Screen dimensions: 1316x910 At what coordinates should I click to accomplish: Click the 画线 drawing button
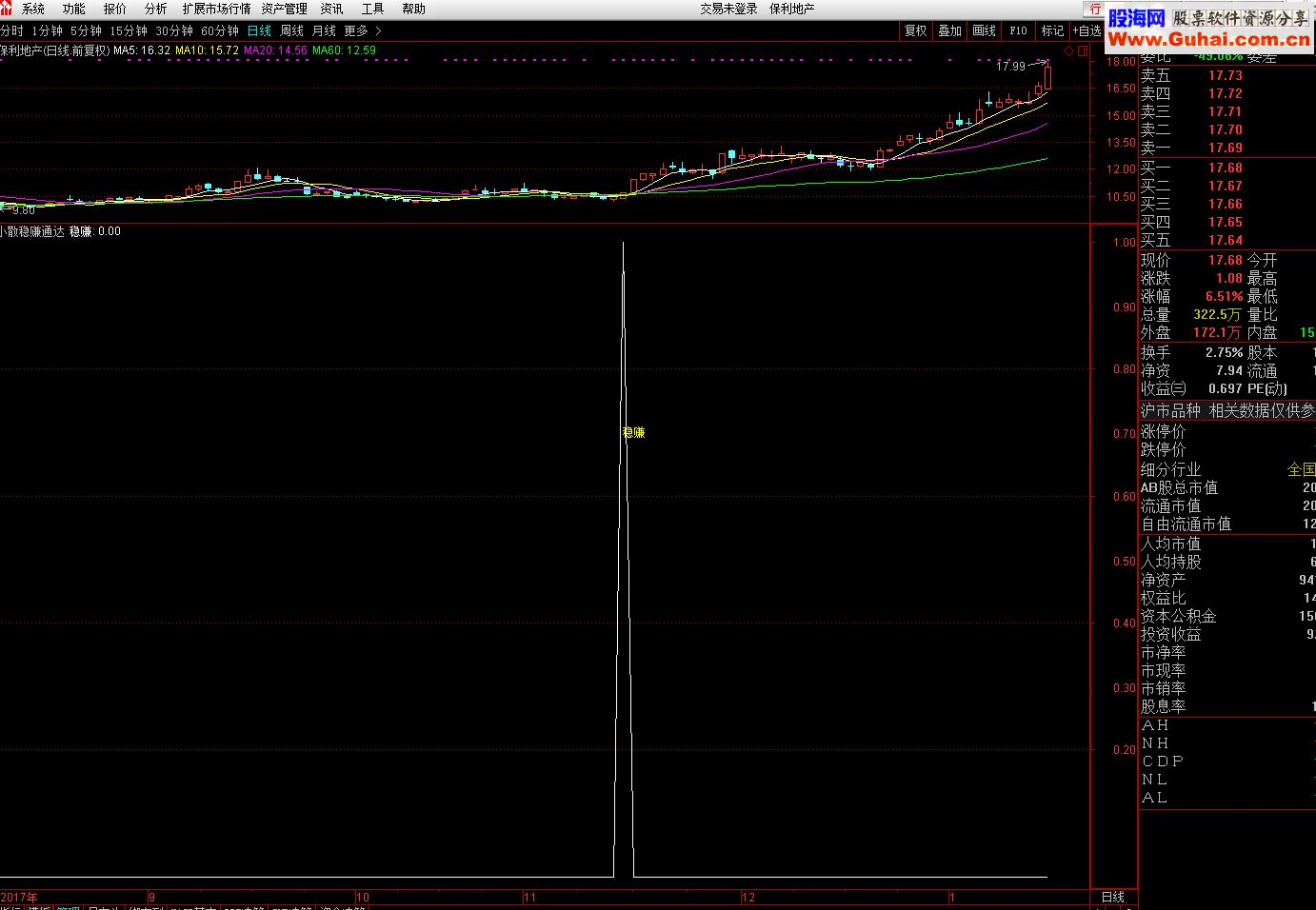(x=984, y=31)
